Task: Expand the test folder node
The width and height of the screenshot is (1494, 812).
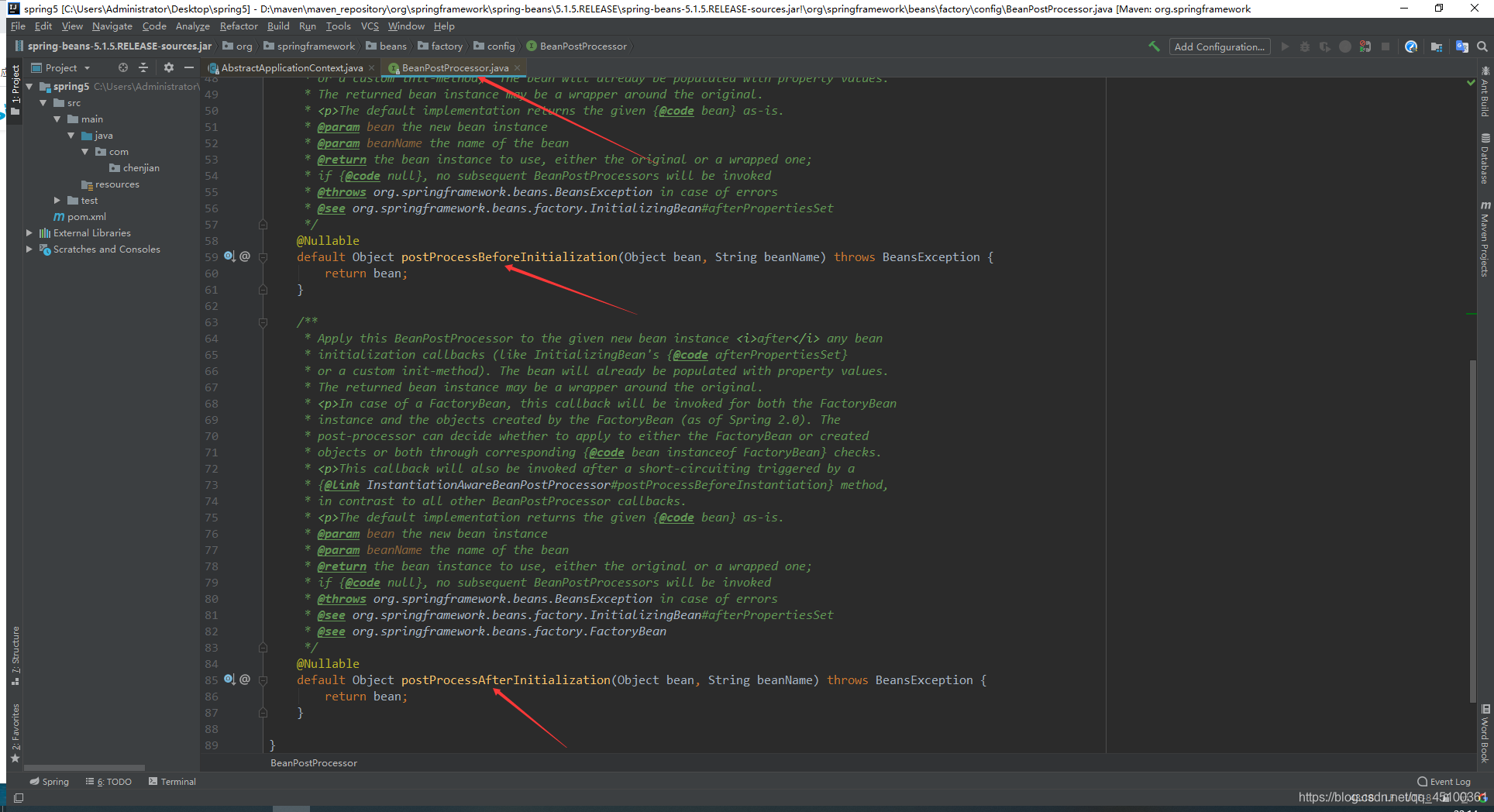Action: pyautogui.click(x=57, y=200)
